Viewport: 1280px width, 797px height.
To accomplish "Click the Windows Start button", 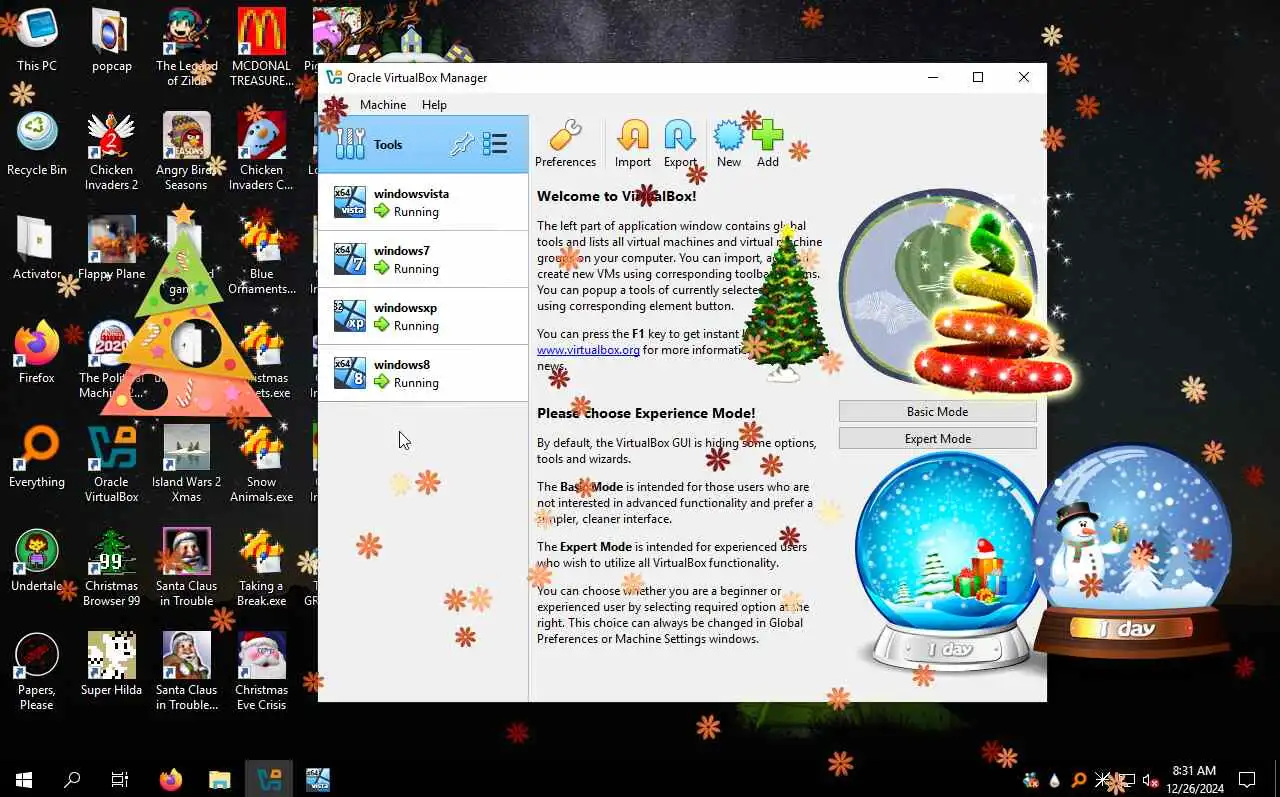I will (24, 779).
